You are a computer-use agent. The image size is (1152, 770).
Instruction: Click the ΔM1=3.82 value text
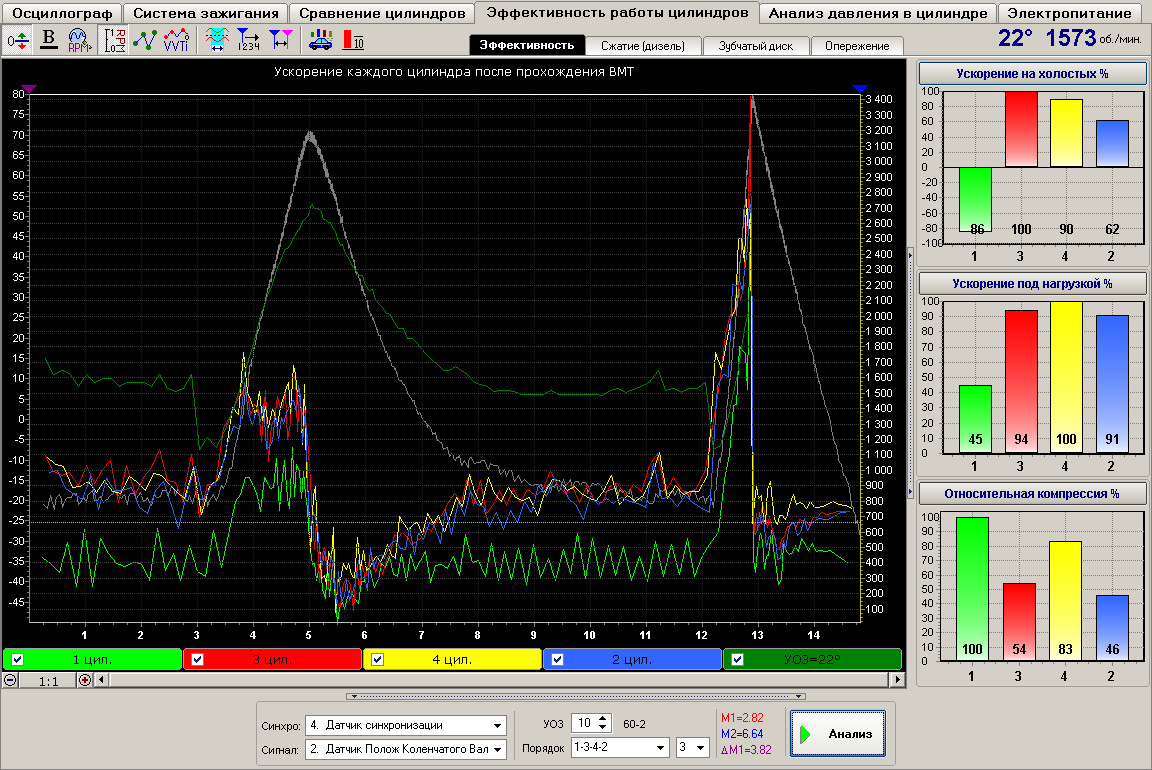(746, 750)
